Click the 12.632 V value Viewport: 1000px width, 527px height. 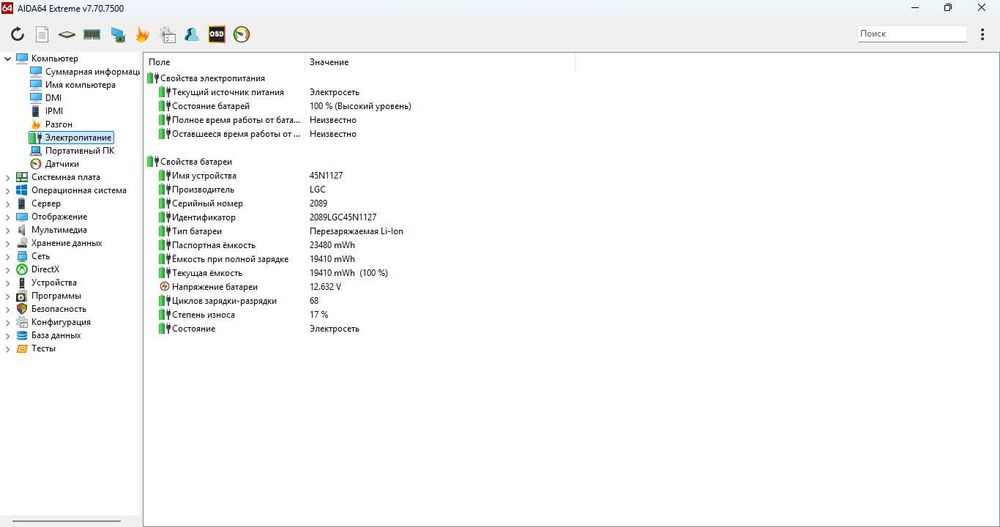point(325,287)
